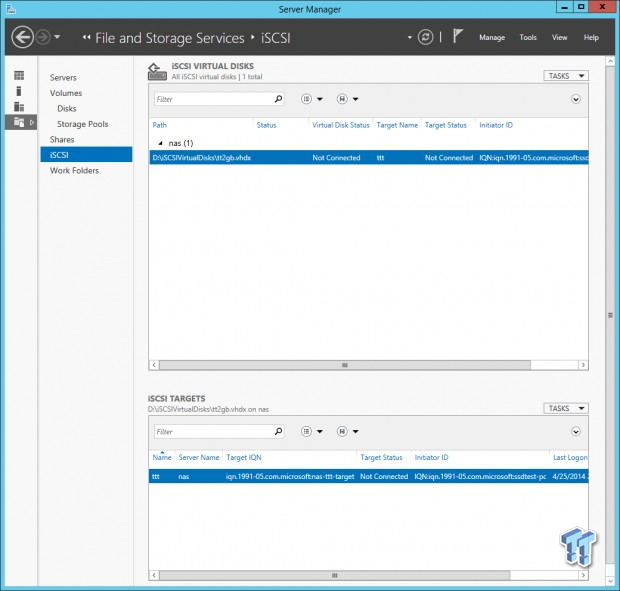Click right arrow of targets scrollbar

pos(583,575)
